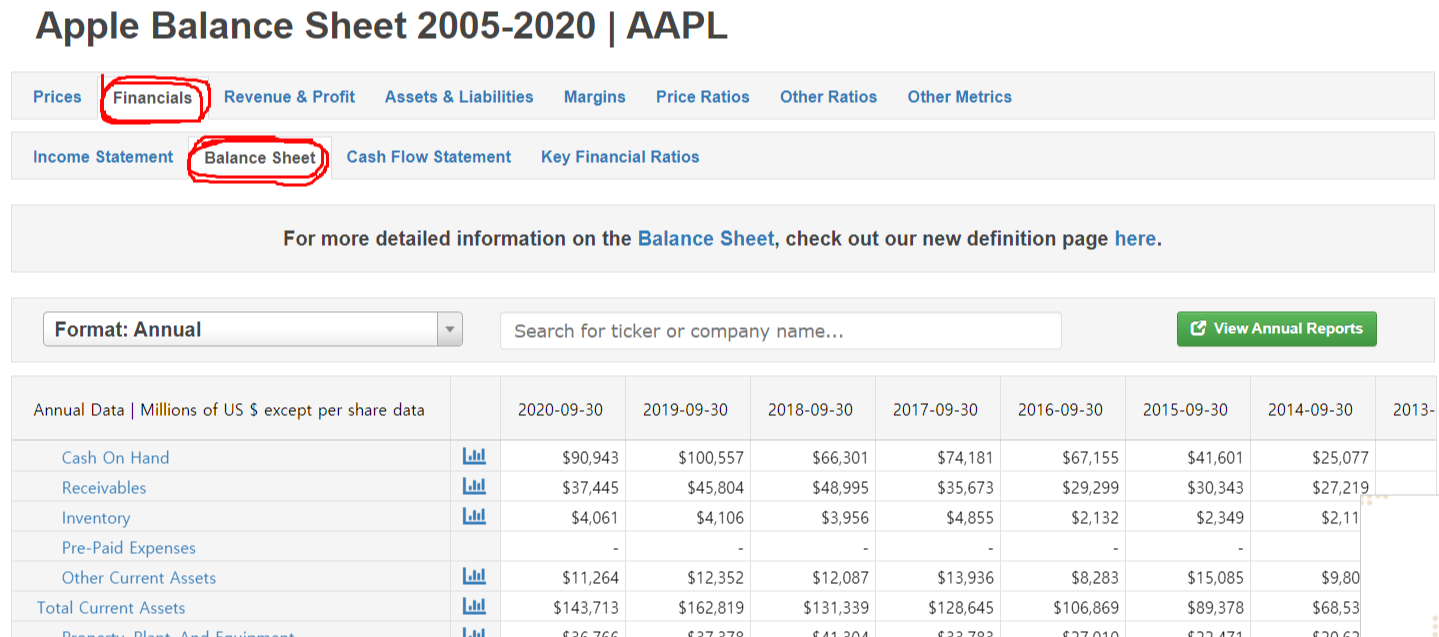Open chart icon for Other Current Assets

click(x=474, y=576)
